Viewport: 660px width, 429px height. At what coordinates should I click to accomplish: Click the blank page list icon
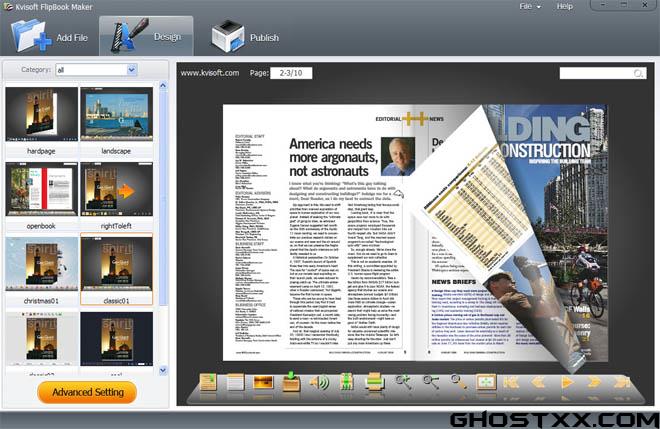(x=235, y=383)
